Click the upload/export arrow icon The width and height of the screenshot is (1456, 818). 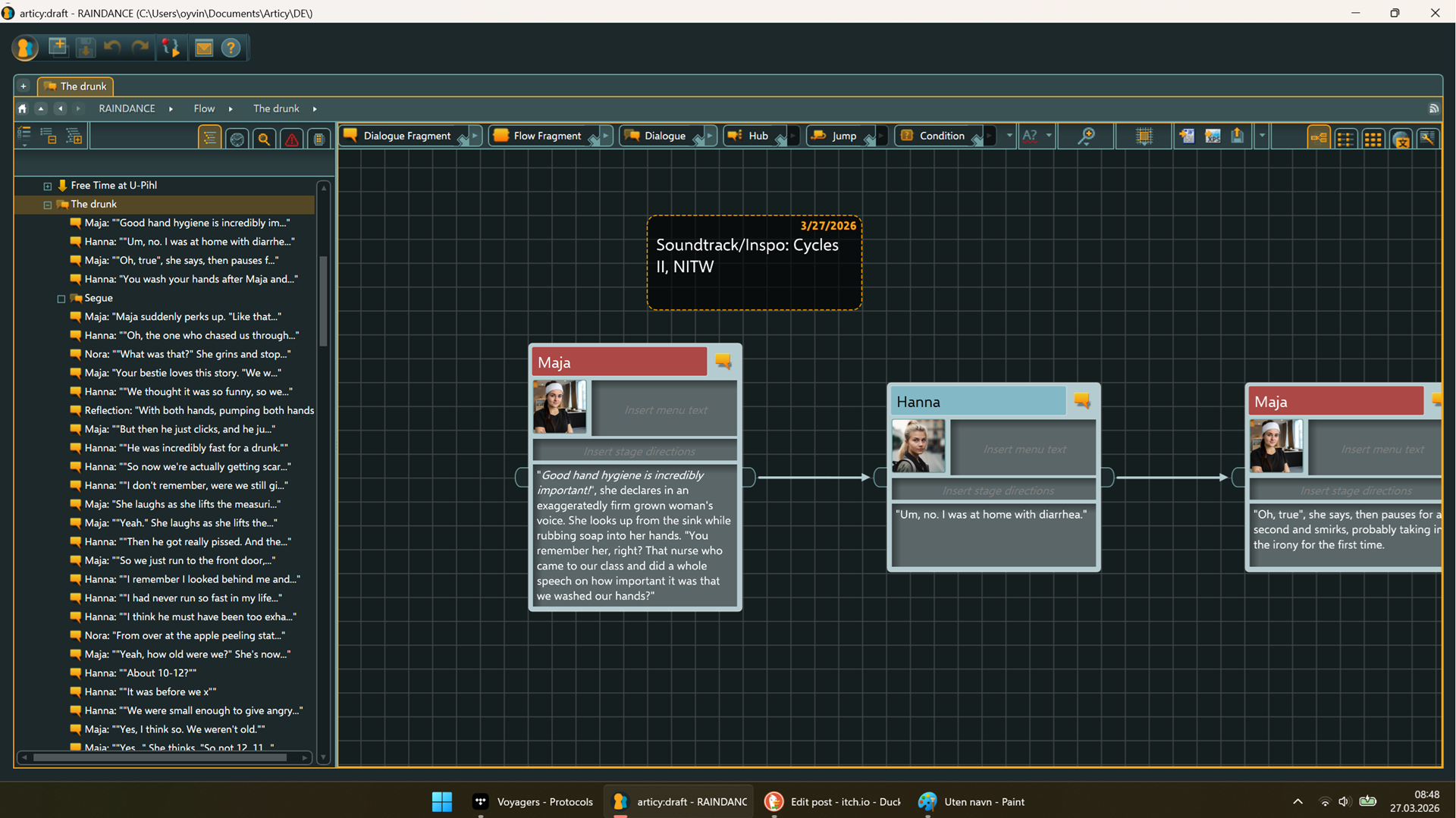(1238, 136)
